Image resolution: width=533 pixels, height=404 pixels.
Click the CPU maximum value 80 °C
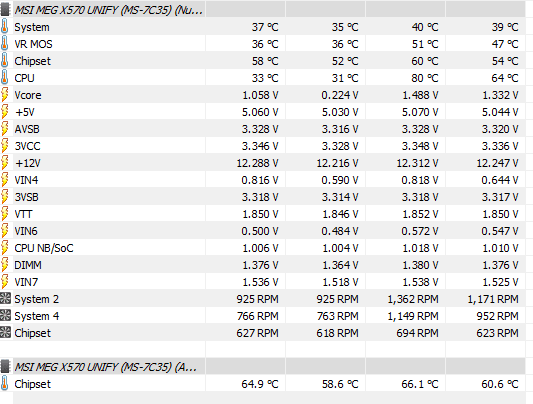click(x=425, y=78)
